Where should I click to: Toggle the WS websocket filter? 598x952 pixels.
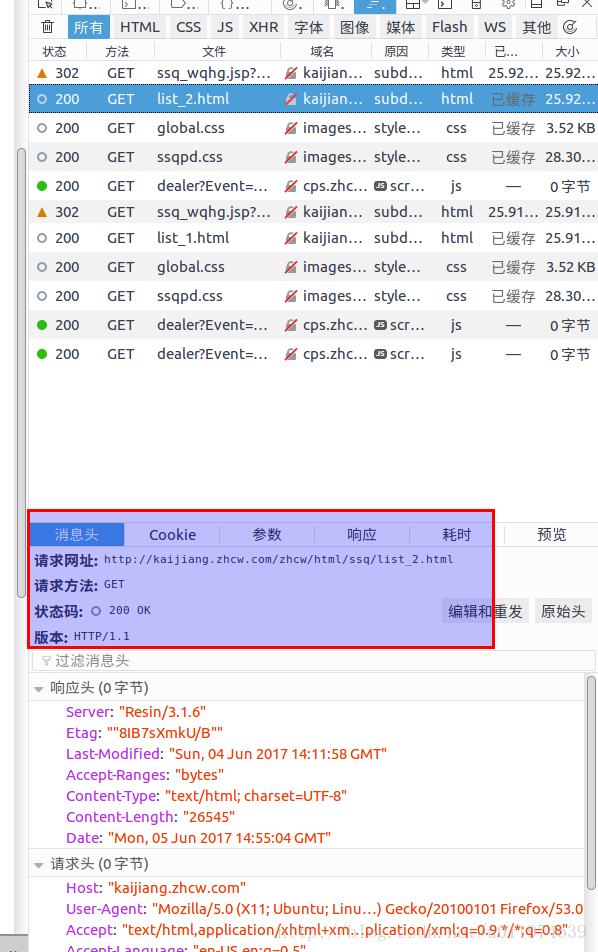point(495,27)
